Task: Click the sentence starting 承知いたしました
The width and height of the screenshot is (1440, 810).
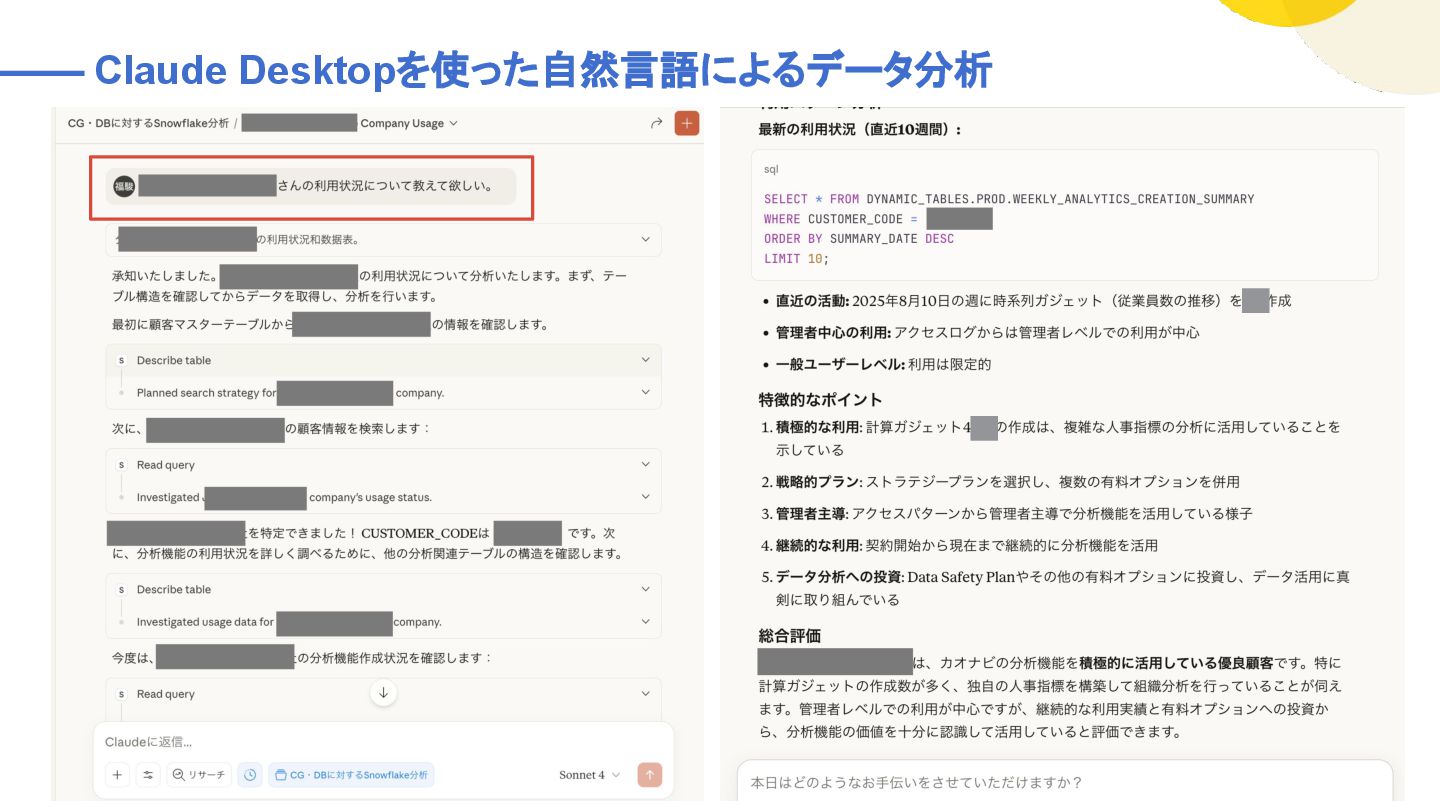Action: 370,286
